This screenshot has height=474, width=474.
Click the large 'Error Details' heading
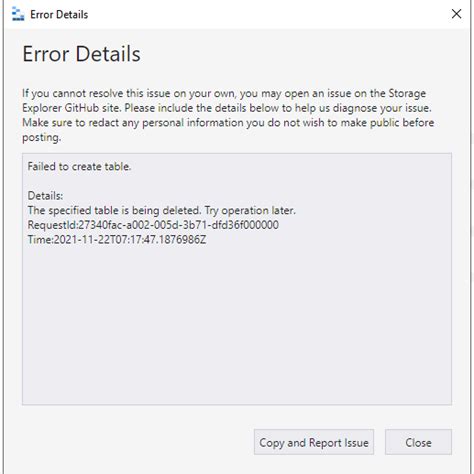tap(81, 54)
